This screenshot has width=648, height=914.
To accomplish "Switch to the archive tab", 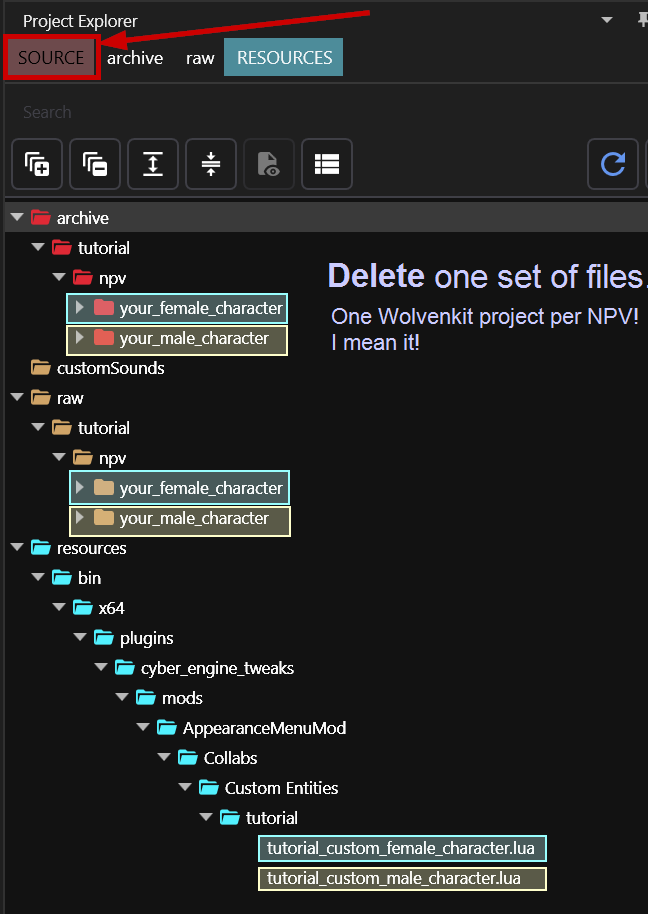I will (x=135, y=58).
